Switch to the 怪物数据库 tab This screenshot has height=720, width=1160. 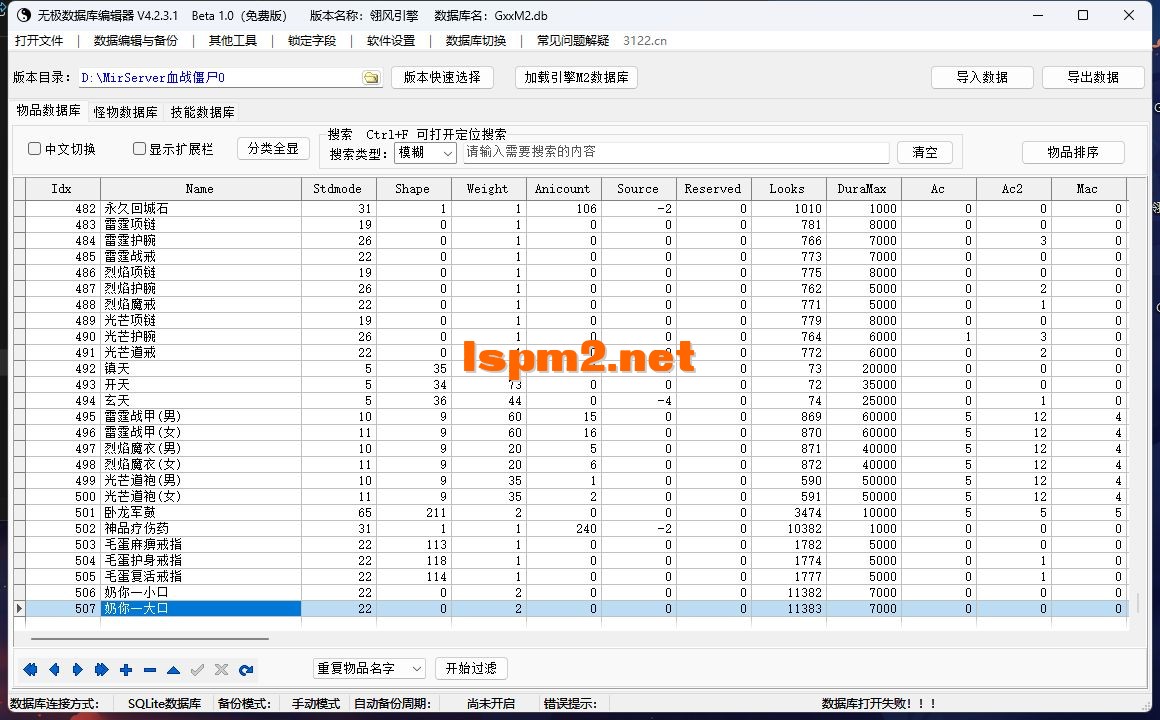click(124, 112)
